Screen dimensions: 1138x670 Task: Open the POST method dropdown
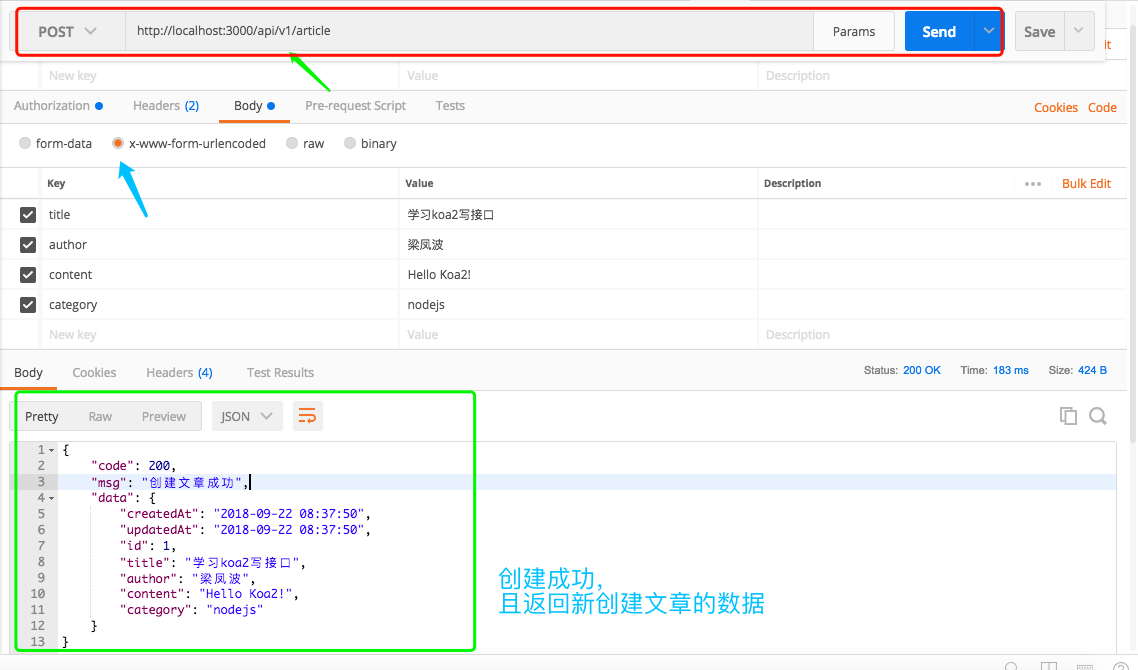click(x=67, y=31)
